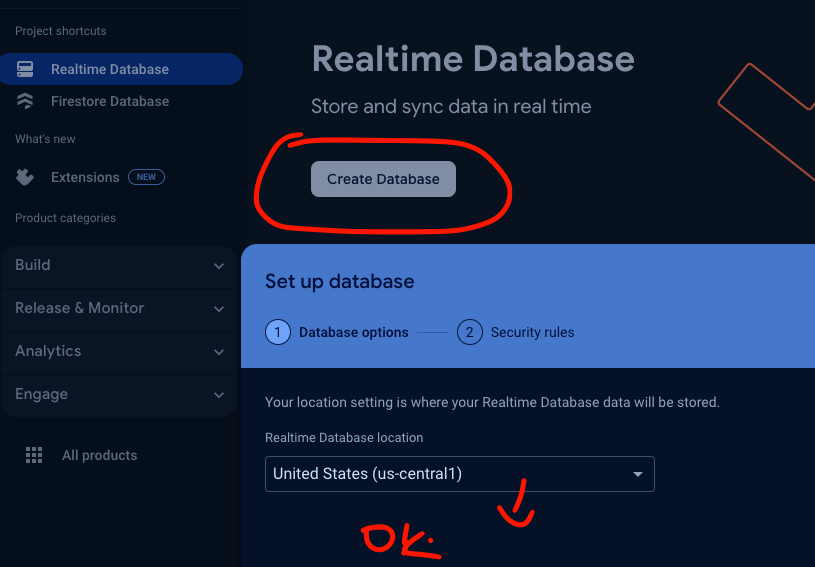Go to Database options step label
815x567 pixels.
(353, 332)
